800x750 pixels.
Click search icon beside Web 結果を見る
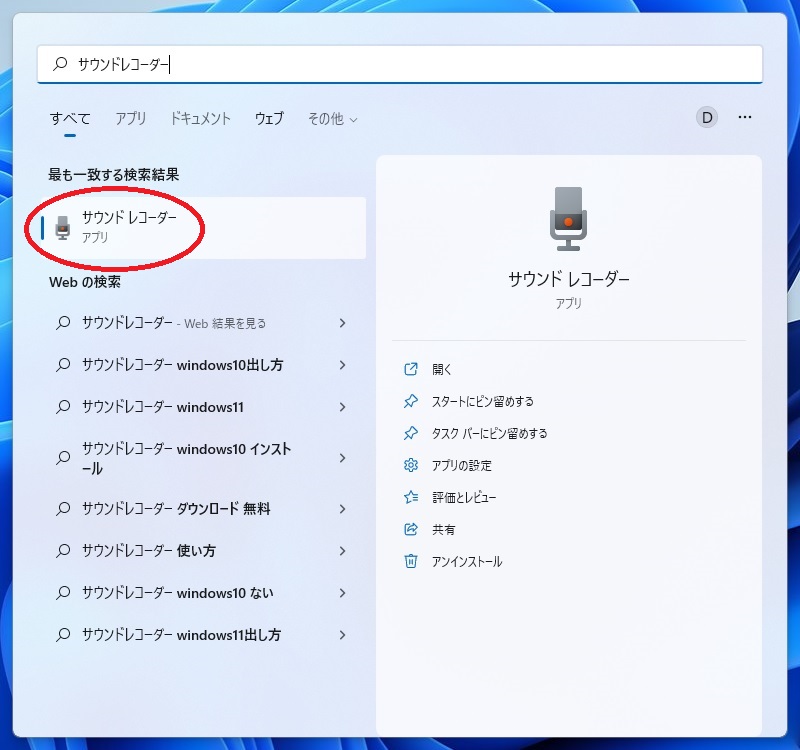(63, 323)
